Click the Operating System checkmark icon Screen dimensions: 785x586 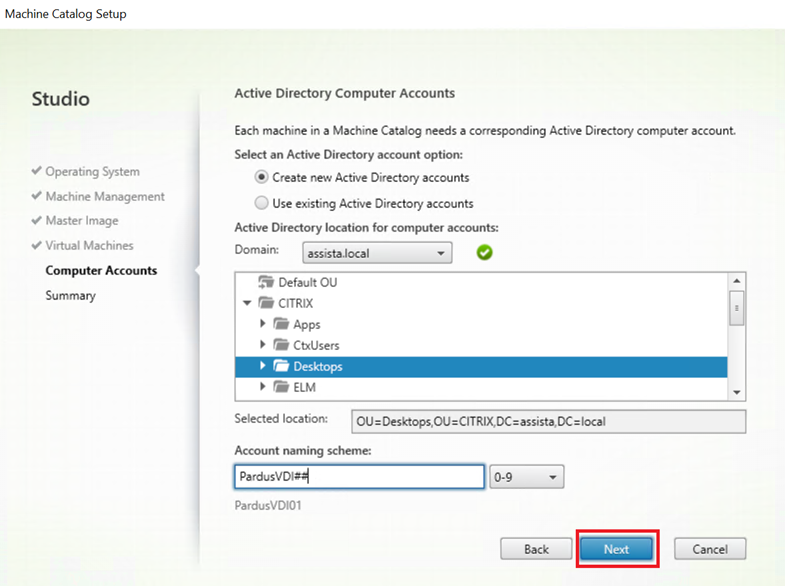tap(36, 171)
